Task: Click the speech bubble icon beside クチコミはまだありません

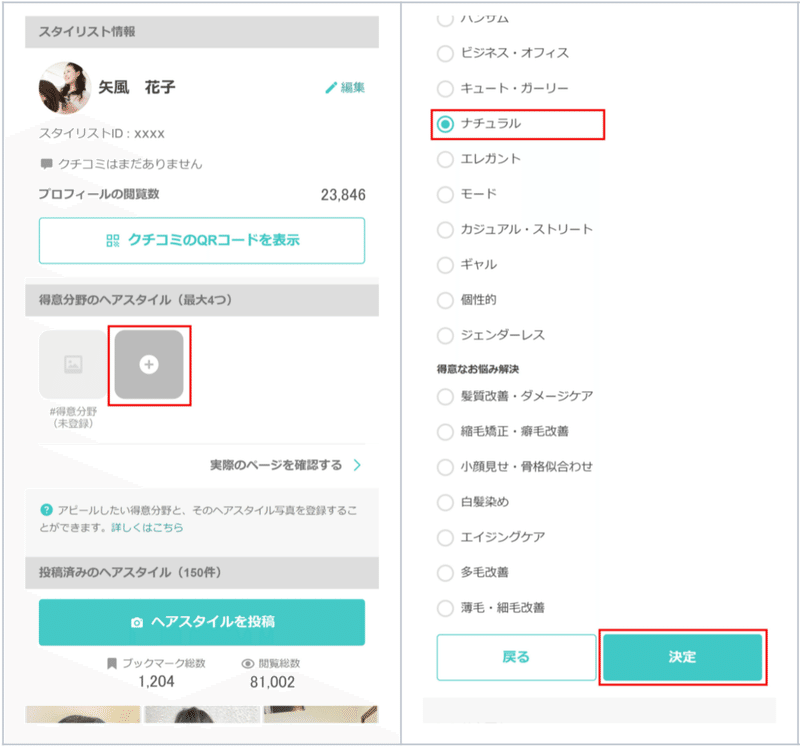Action: pos(46,164)
